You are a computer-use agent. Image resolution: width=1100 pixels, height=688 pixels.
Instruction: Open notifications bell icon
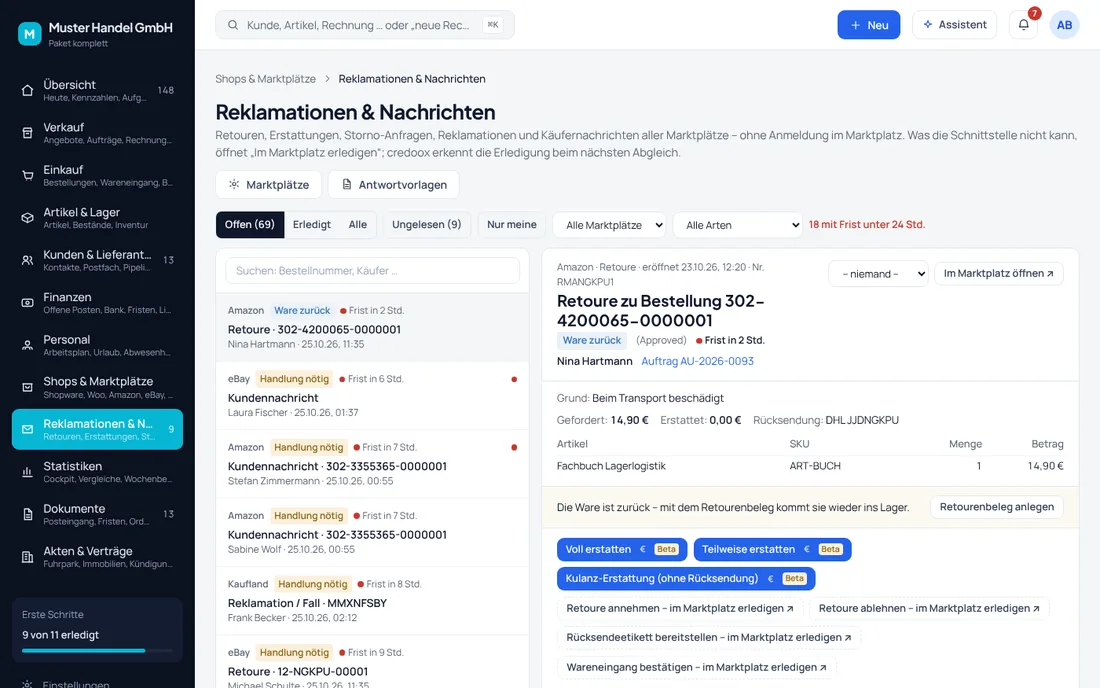(1024, 25)
